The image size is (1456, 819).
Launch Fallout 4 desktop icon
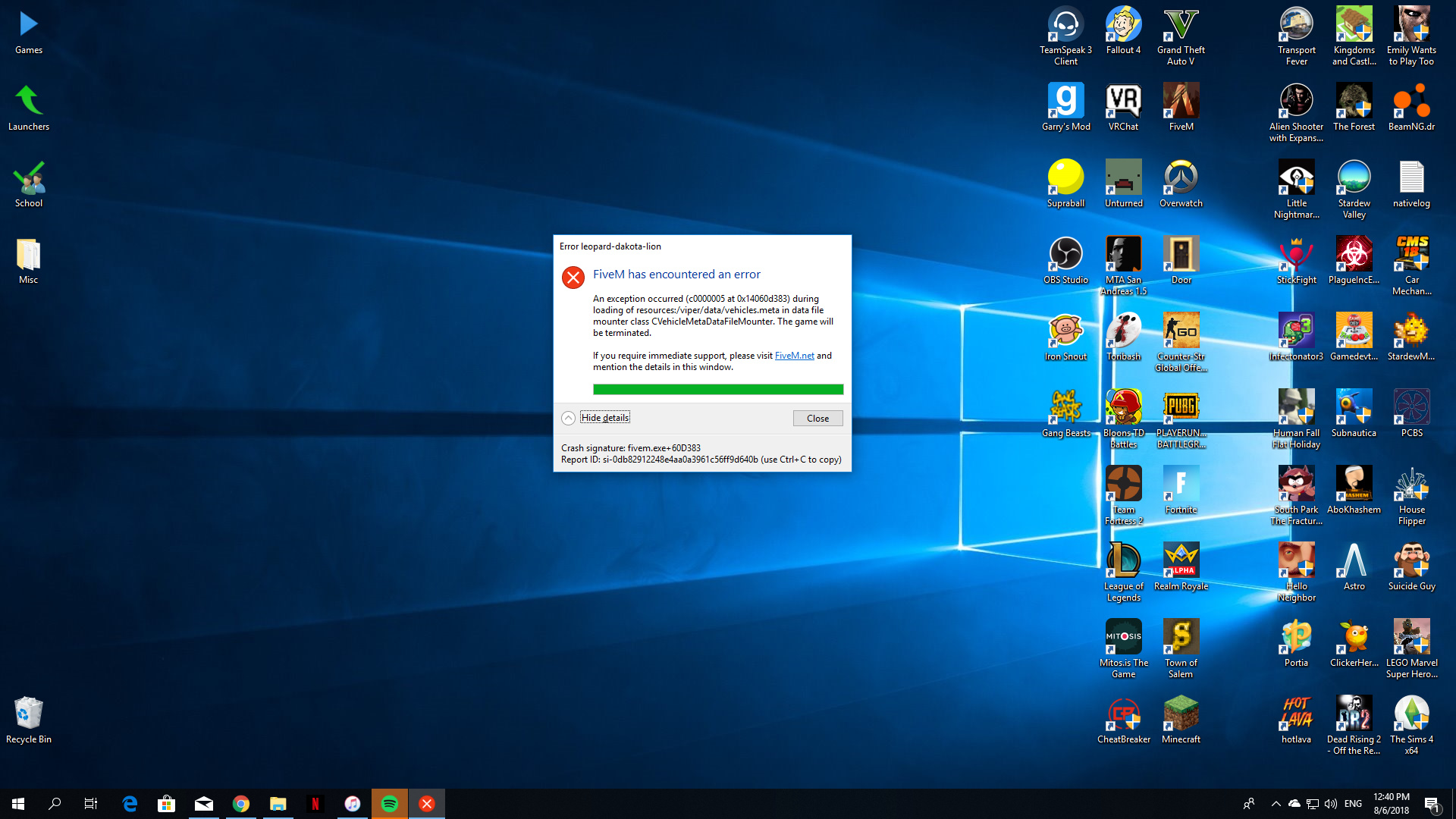1123,31
